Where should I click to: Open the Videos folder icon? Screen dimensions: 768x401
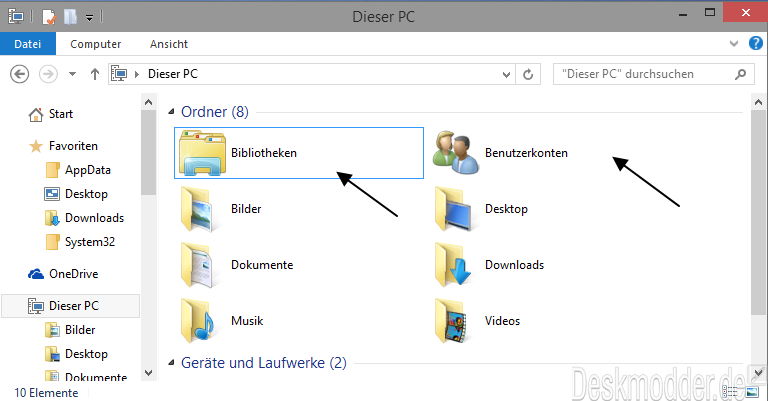451,321
